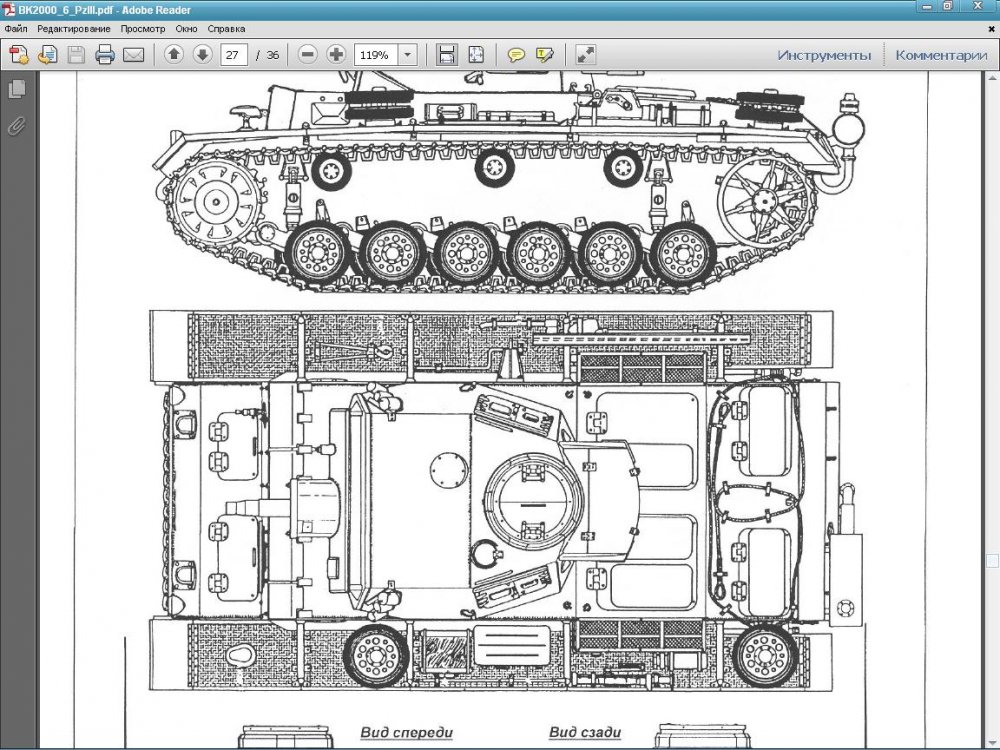Click the Adobe Reader title bar icon

[9, 10]
